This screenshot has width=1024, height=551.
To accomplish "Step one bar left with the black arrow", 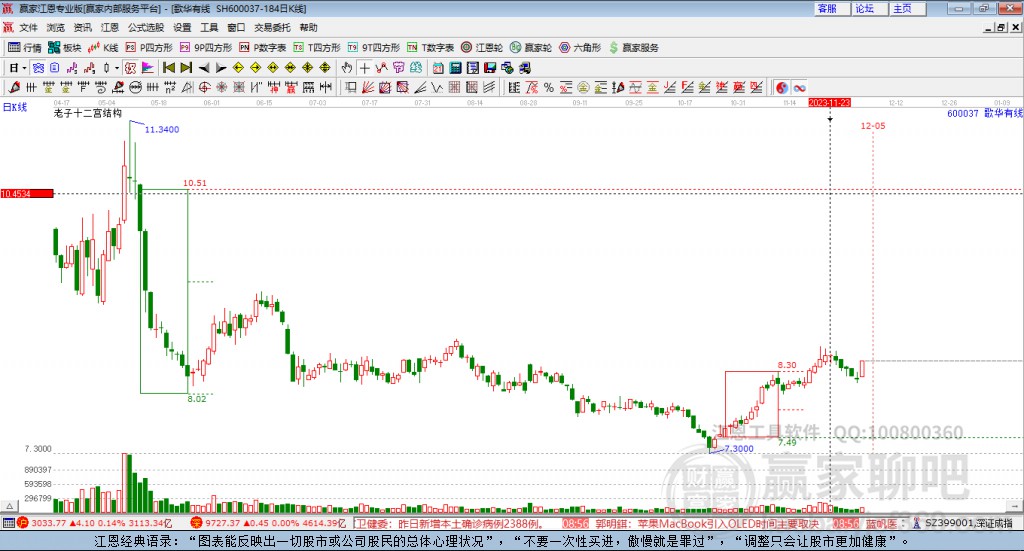I will click(x=204, y=68).
